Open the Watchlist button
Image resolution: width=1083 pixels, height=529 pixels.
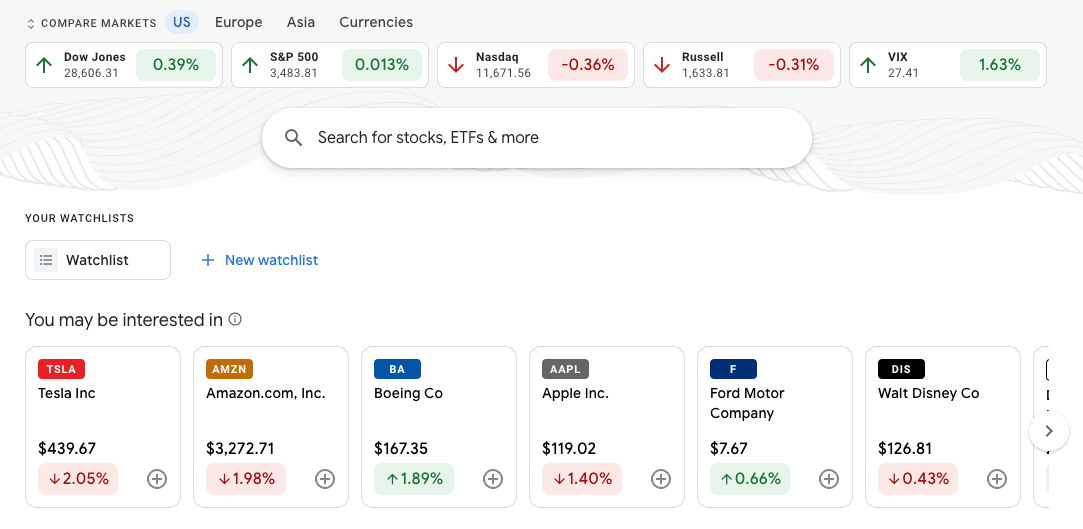(98, 260)
